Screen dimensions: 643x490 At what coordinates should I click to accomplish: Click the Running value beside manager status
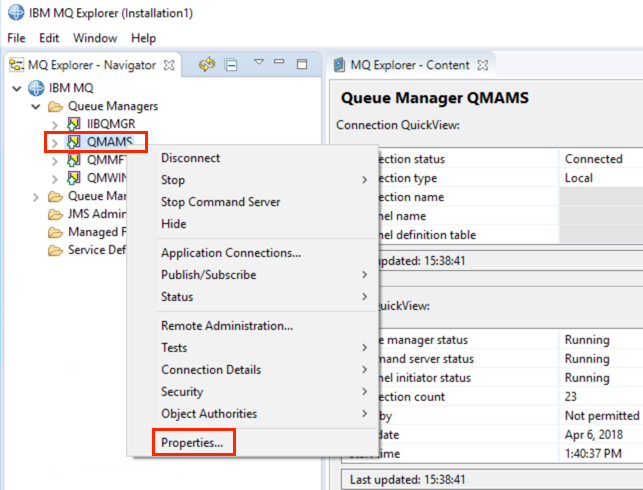click(x=587, y=340)
